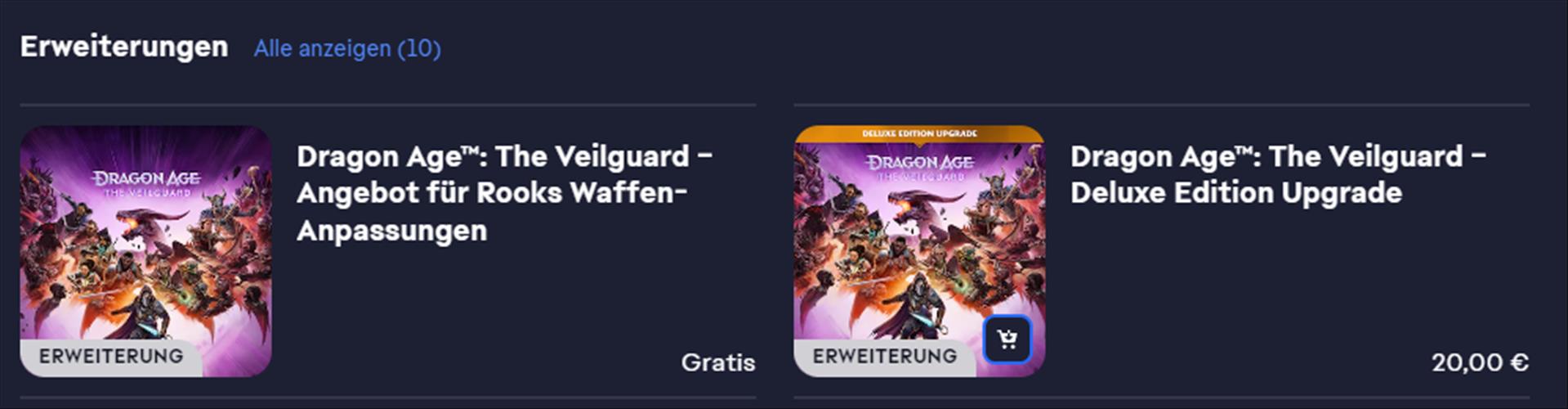Click 'THE VEILGUARD' subtitle on the Deluxe cover

coord(920,177)
